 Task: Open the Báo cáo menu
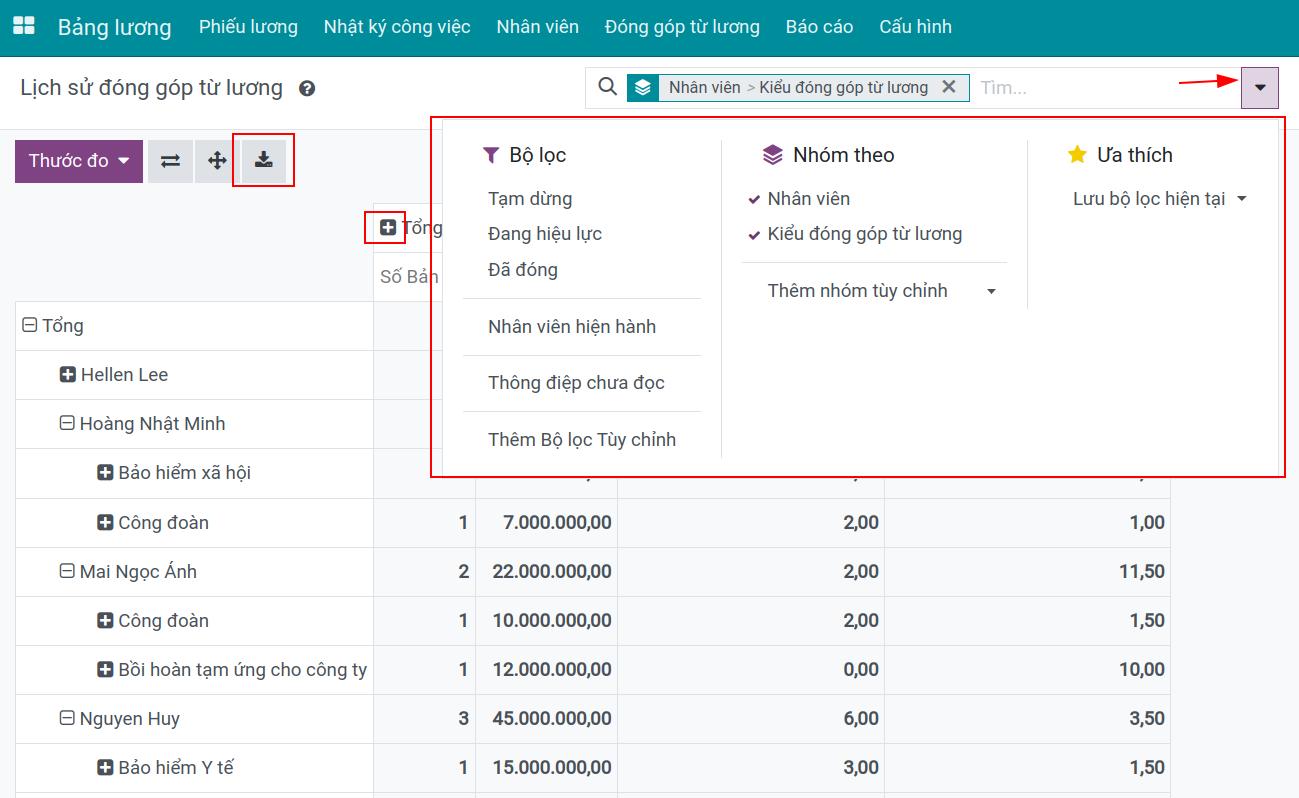819,27
